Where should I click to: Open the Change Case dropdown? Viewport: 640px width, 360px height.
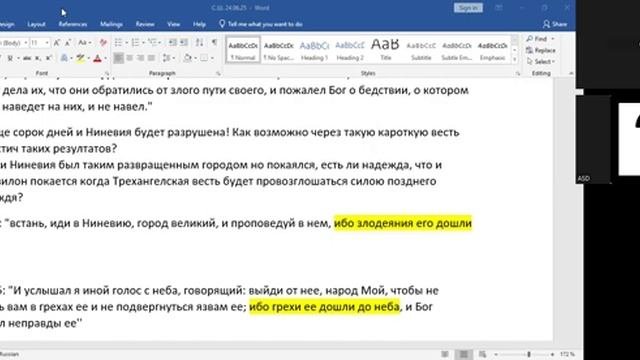[84, 43]
